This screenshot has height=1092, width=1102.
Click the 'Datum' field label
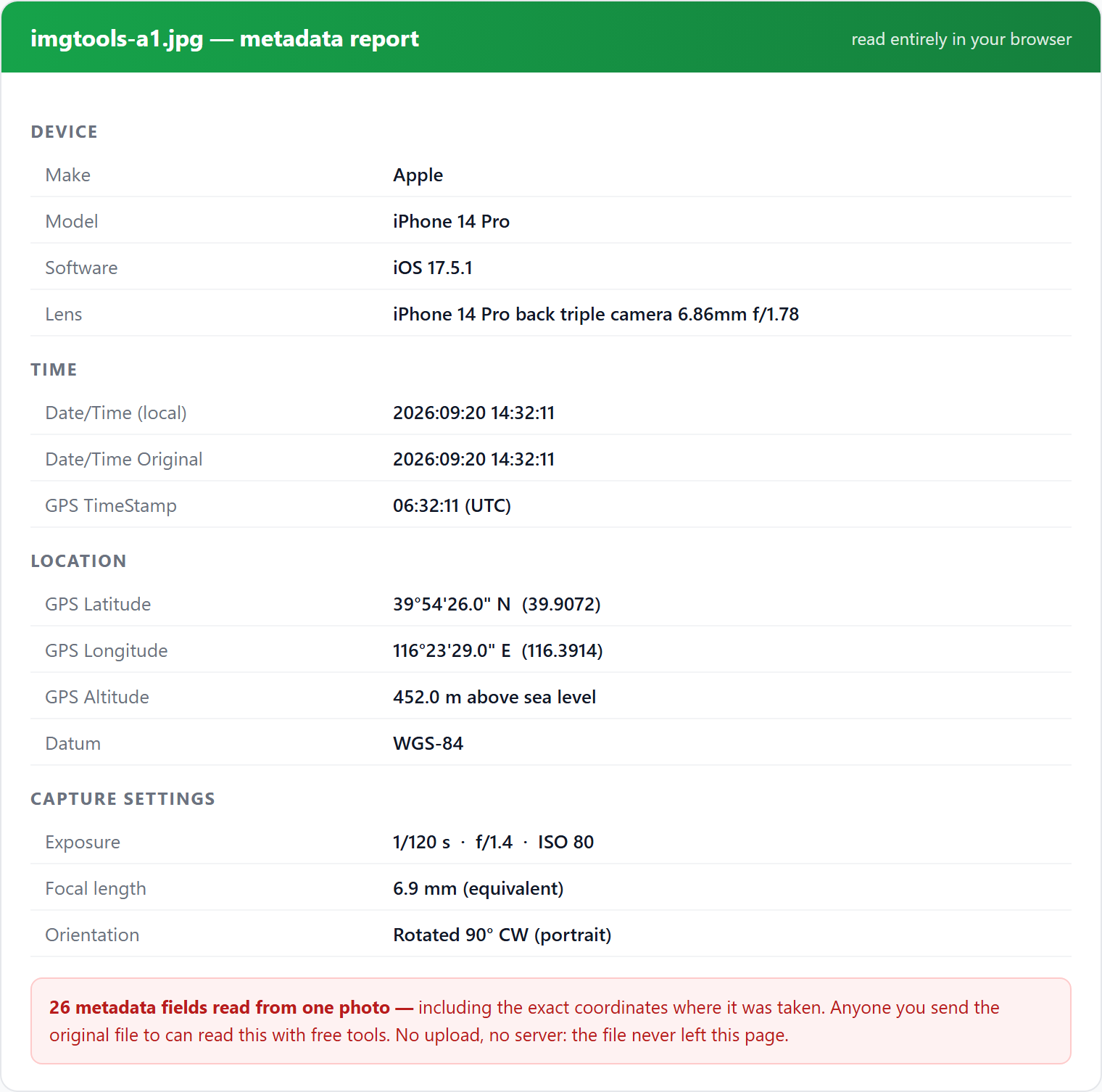coord(72,743)
